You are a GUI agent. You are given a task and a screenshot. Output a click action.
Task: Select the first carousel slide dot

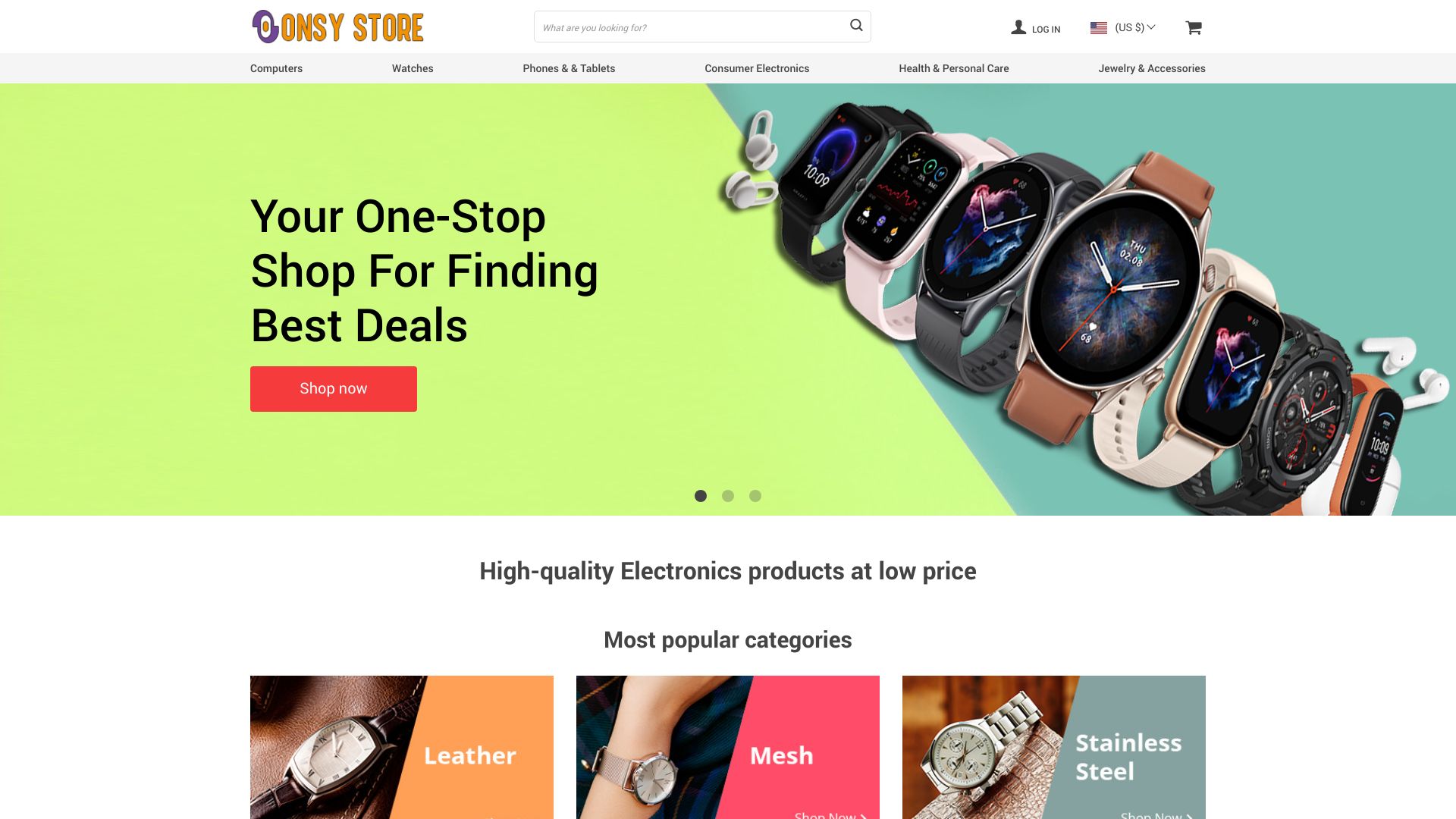pos(701,496)
